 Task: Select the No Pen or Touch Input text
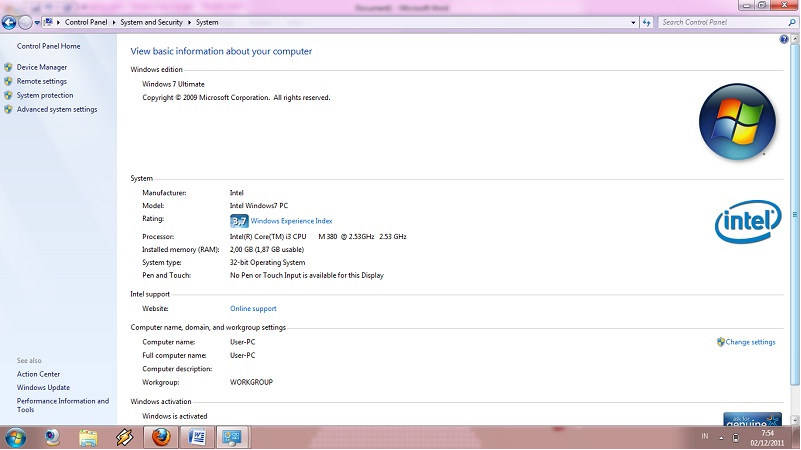pyautogui.click(x=307, y=275)
